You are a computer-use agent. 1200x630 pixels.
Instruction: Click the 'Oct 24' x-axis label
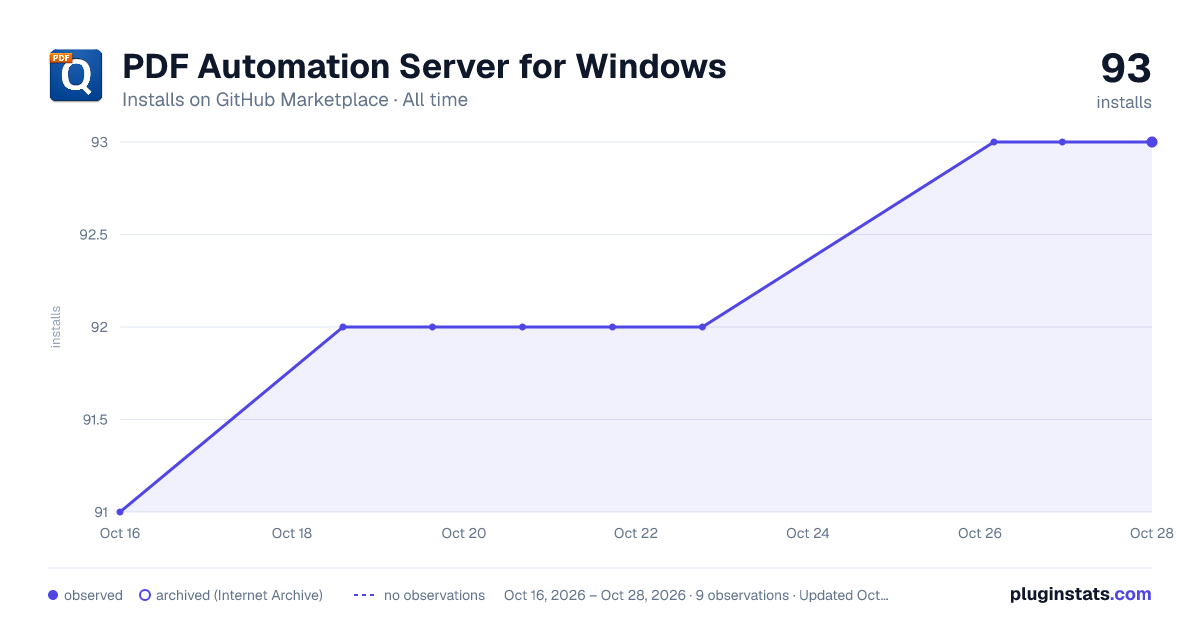tap(808, 533)
